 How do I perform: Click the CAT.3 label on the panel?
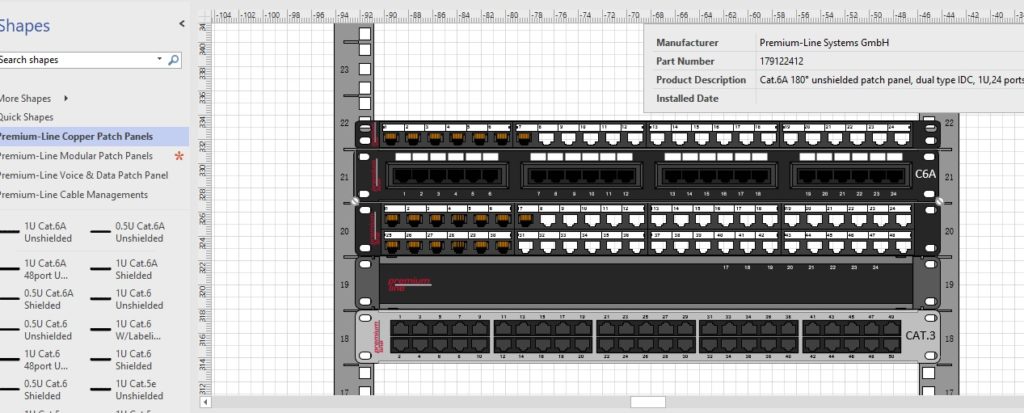click(920, 336)
